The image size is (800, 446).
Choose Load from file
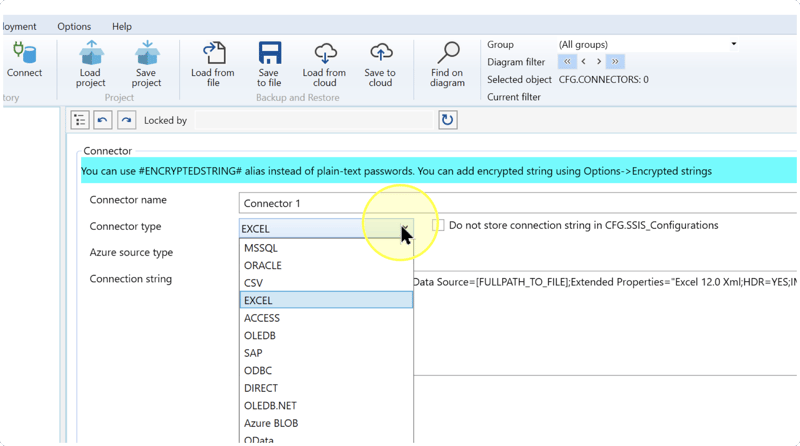213,64
